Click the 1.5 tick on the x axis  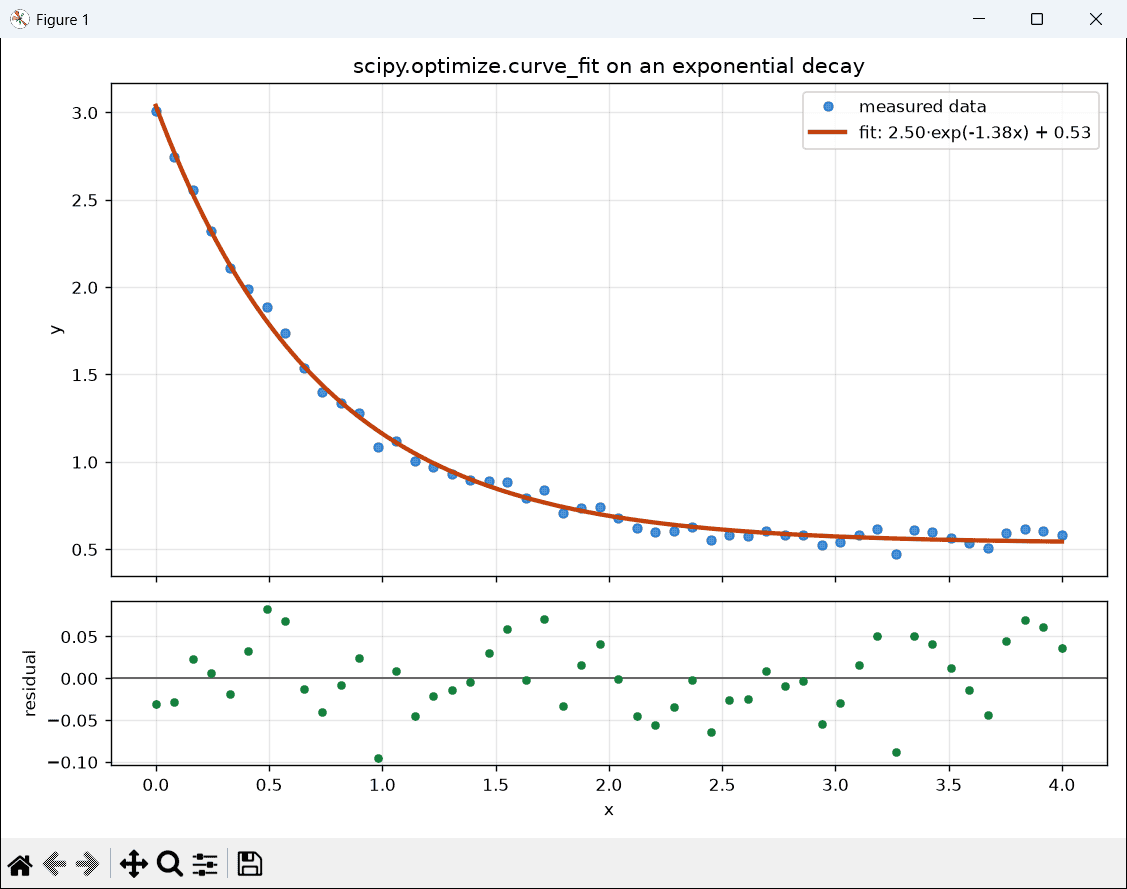pos(496,785)
